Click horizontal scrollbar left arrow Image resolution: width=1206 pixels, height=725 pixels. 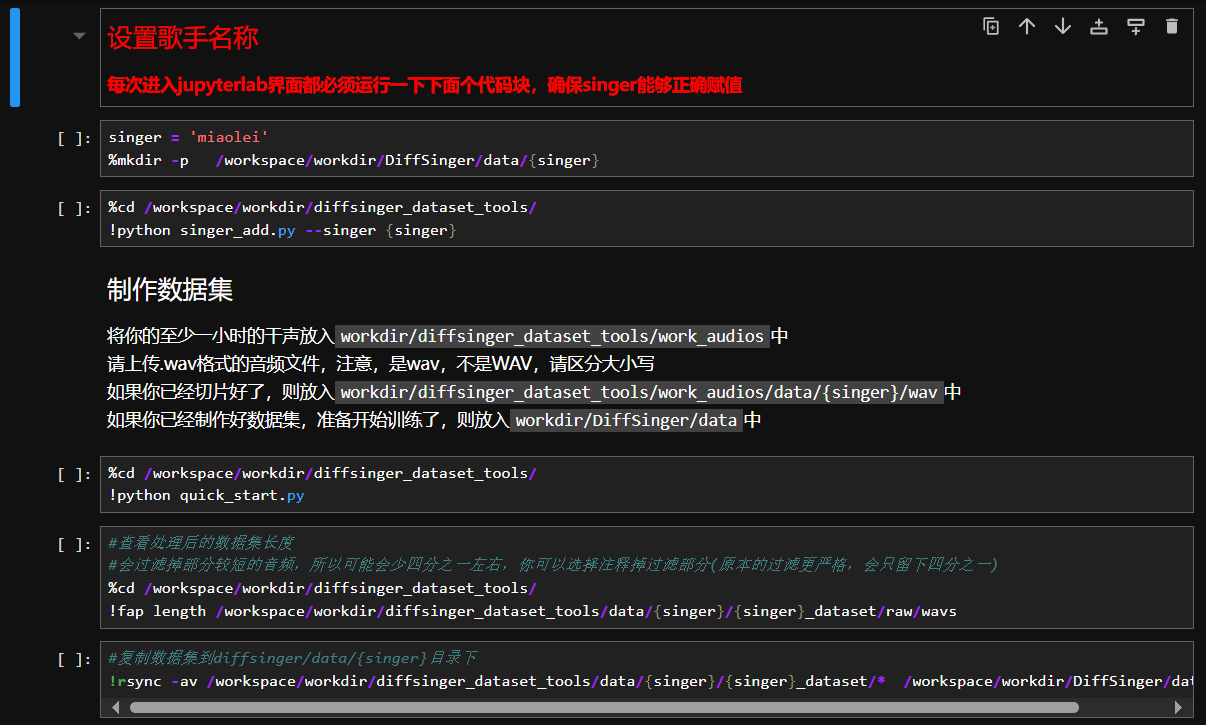pos(116,707)
